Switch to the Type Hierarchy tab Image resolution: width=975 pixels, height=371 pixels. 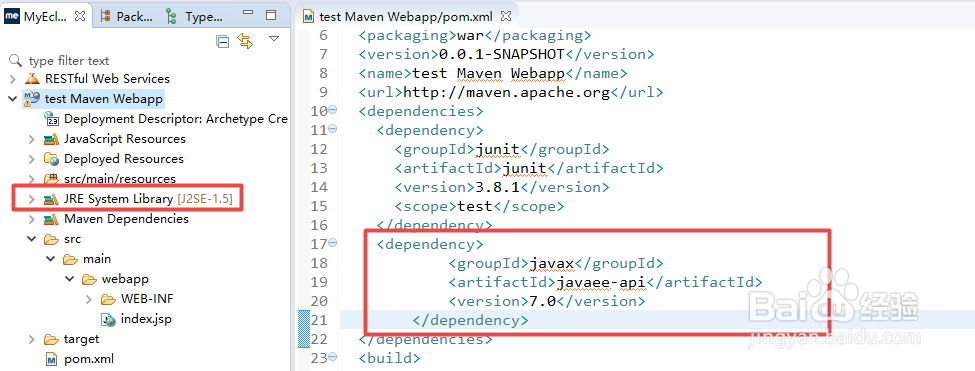coord(194,16)
